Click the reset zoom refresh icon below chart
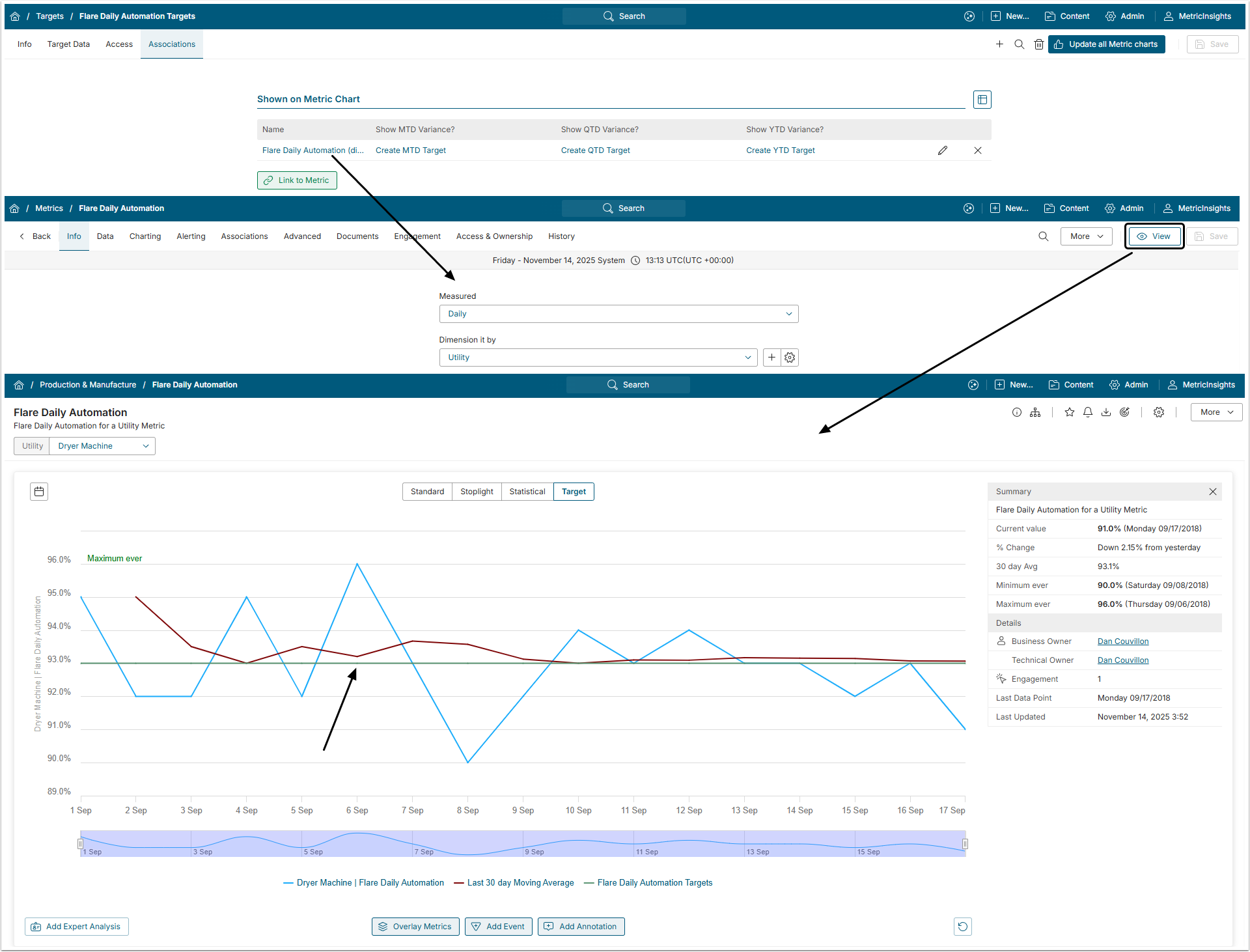 click(962, 927)
